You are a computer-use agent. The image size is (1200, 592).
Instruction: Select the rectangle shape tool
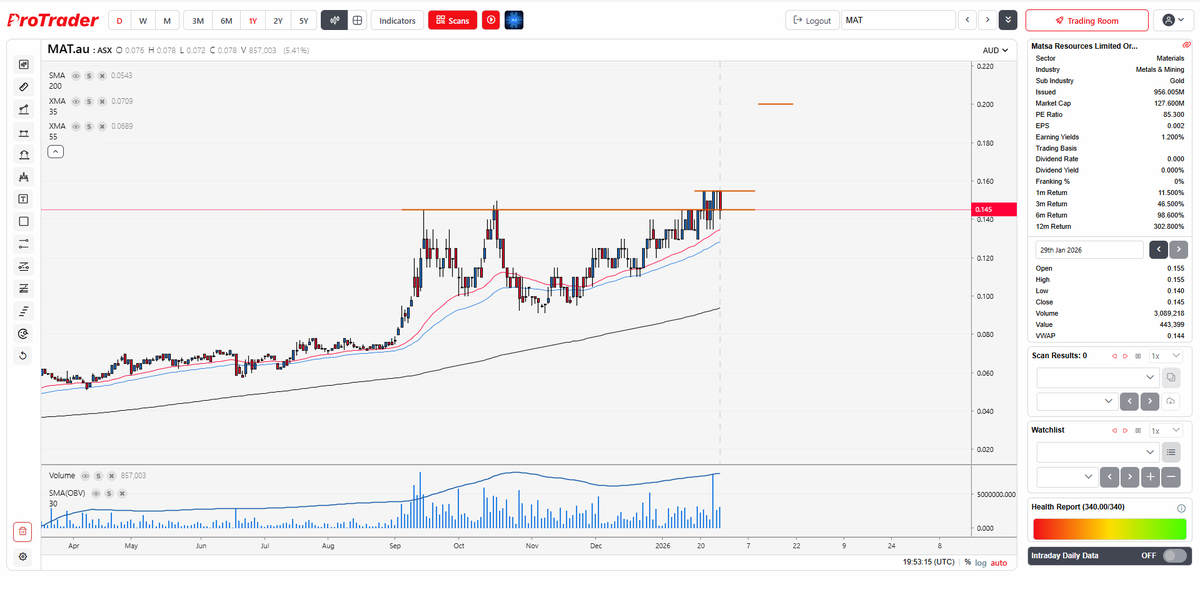click(x=23, y=221)
